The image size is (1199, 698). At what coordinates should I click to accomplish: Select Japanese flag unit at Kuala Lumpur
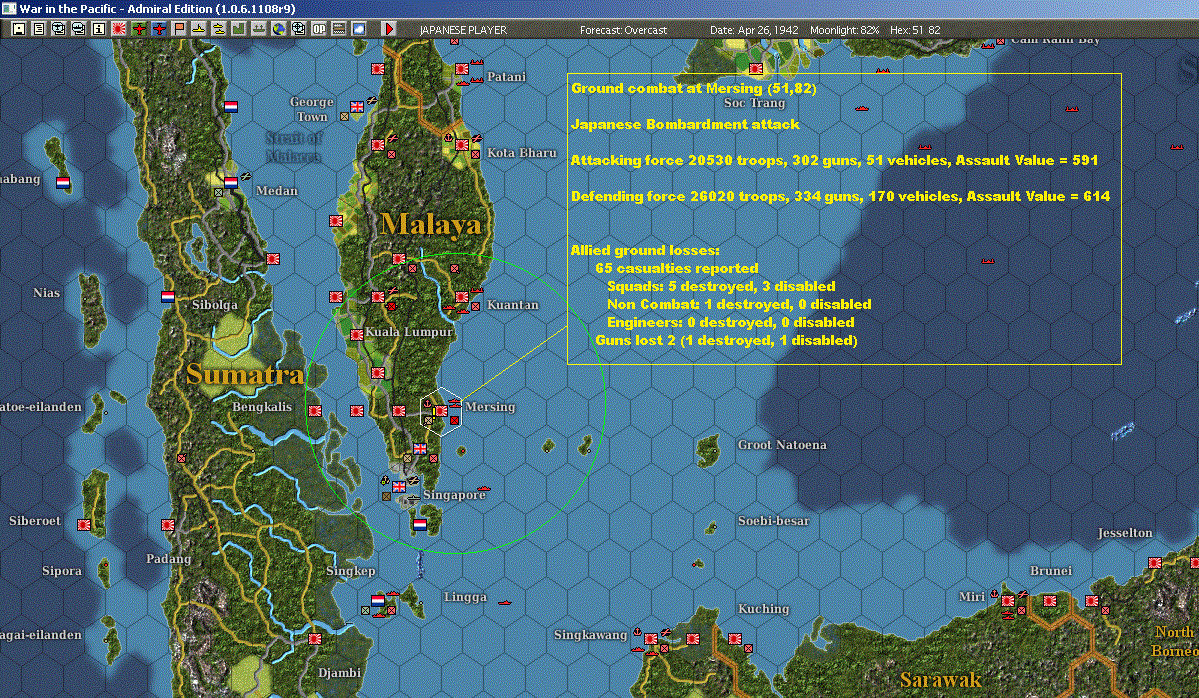click(x=356, y=335)
